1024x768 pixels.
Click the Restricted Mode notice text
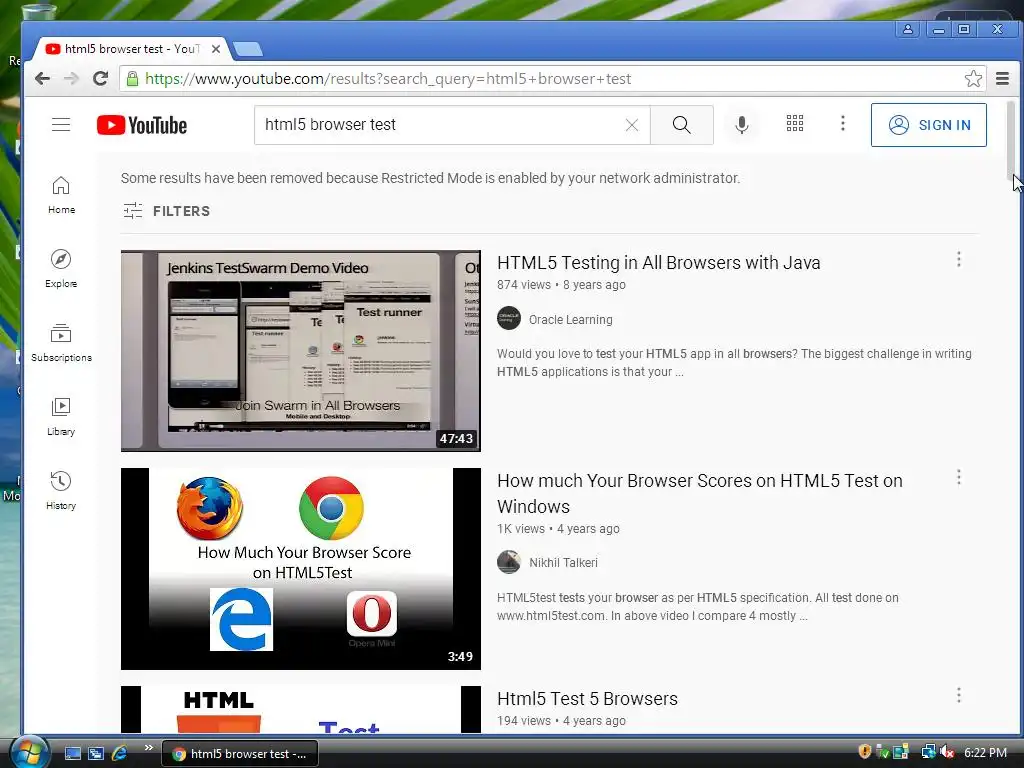pos(430,178)
